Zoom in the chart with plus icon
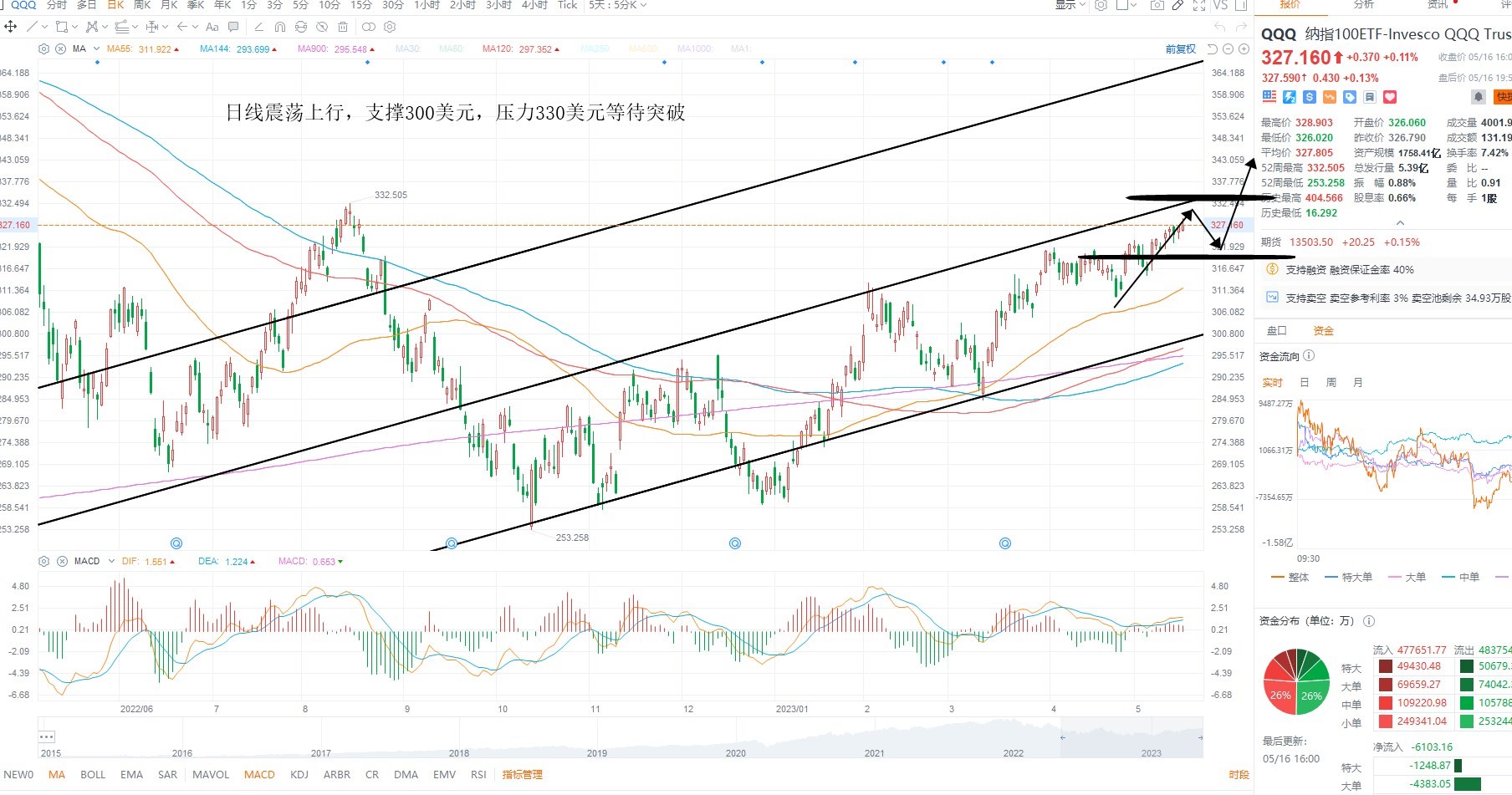Image resolution: width=1512 pixels, height=795 pixels. tap(1244, 49)
